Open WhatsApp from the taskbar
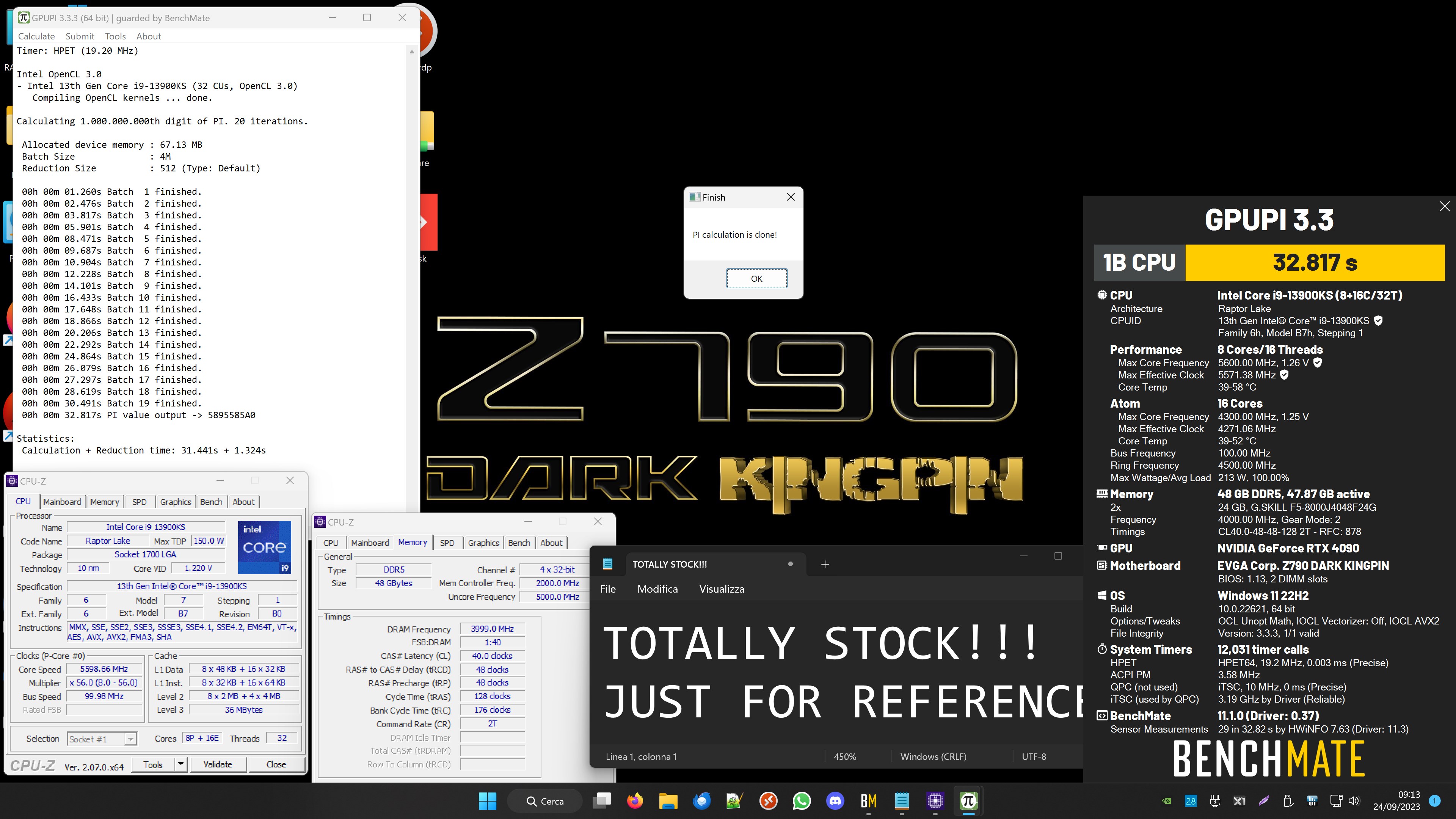This screenshot has width=1456, height=819. pos(802,801)
